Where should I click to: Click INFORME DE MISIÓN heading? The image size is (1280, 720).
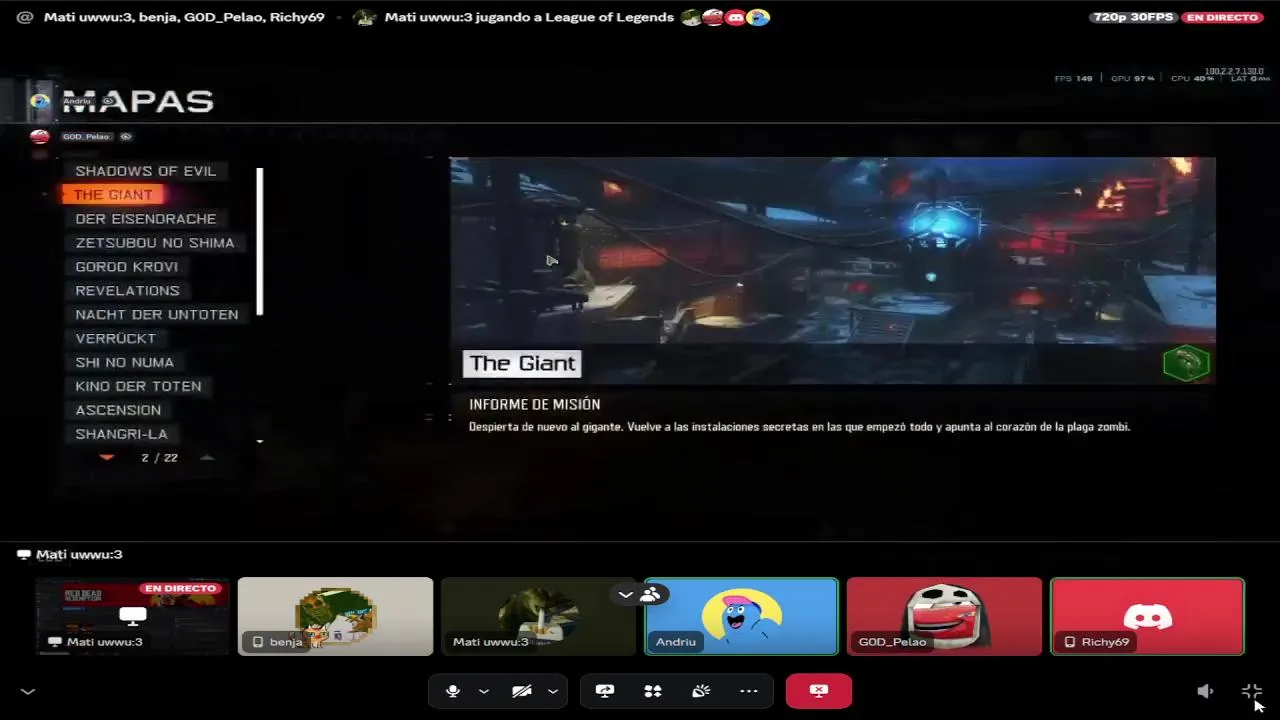tap(535, 405)
